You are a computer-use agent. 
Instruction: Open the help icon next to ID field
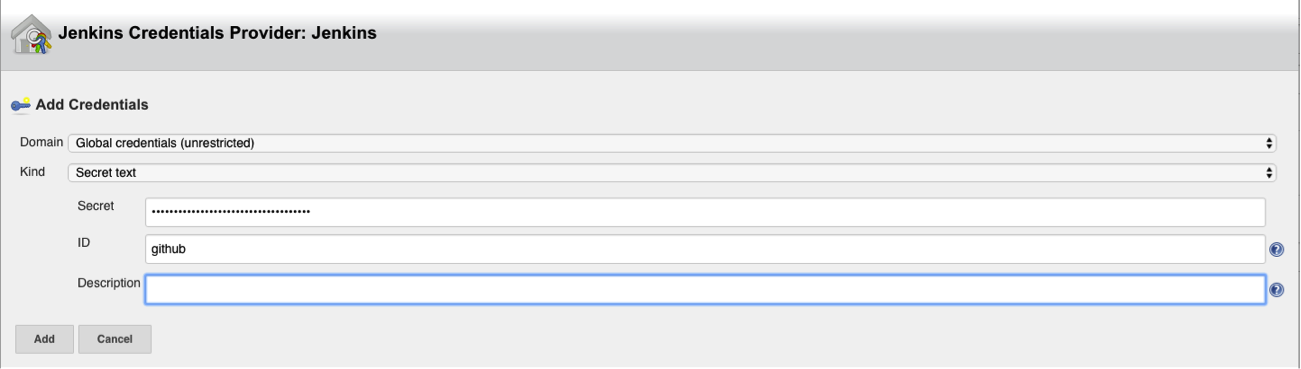[1276, 250]
